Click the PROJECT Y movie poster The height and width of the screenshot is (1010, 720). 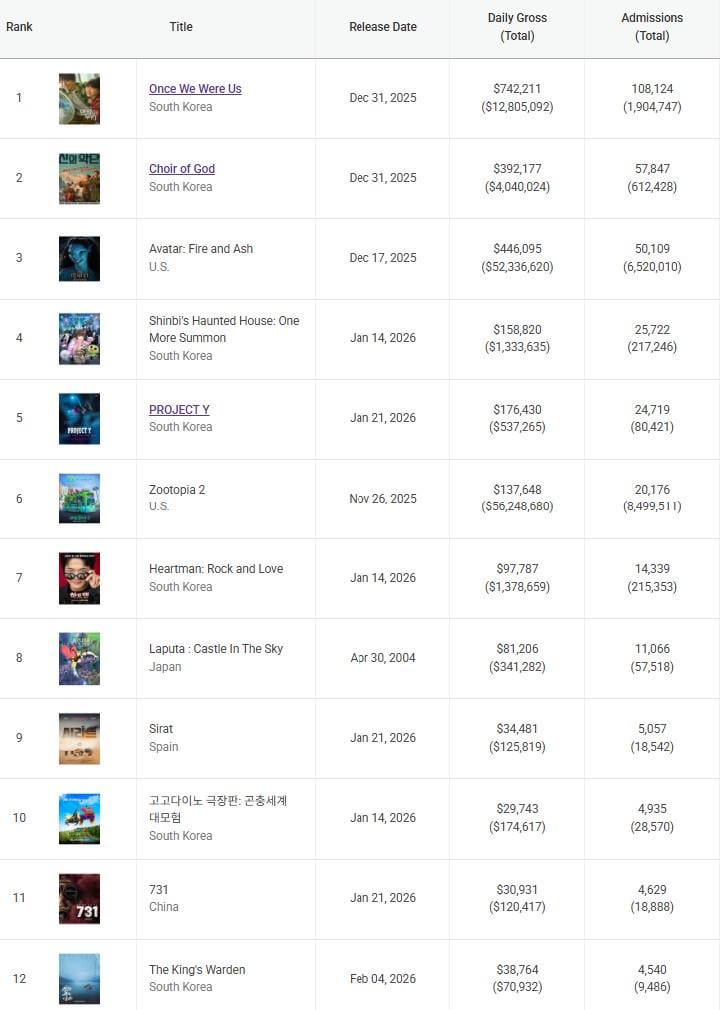79,418
